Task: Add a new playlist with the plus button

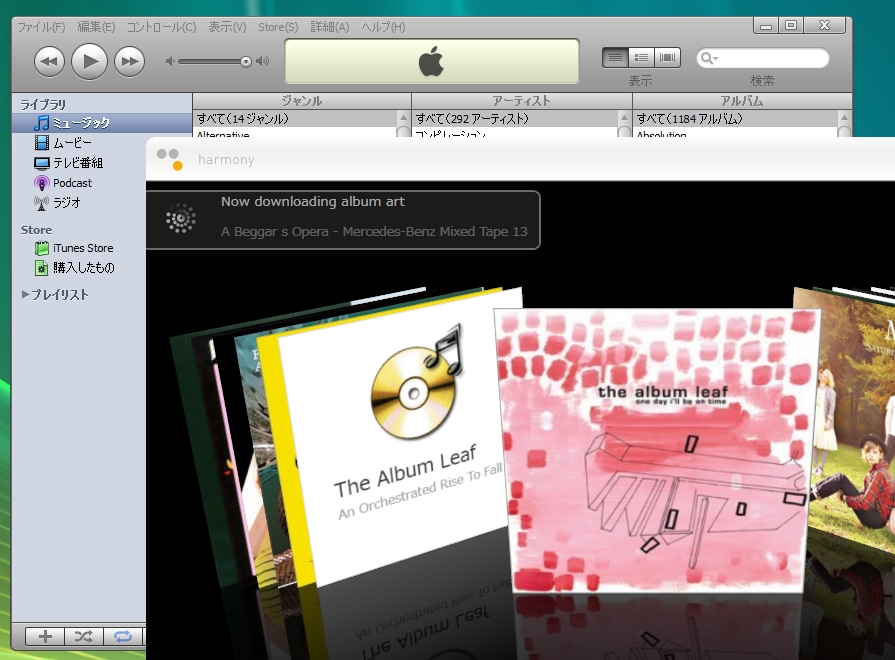Action: [x=45, y=636]
